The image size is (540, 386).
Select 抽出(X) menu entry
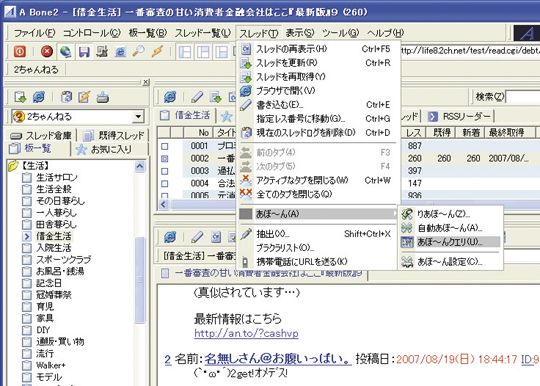[x=319, y=234]
